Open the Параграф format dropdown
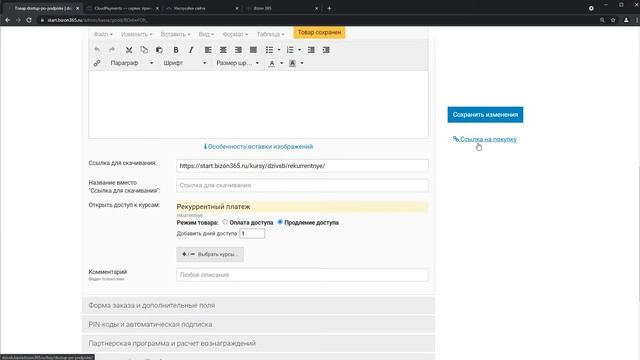 131,63
